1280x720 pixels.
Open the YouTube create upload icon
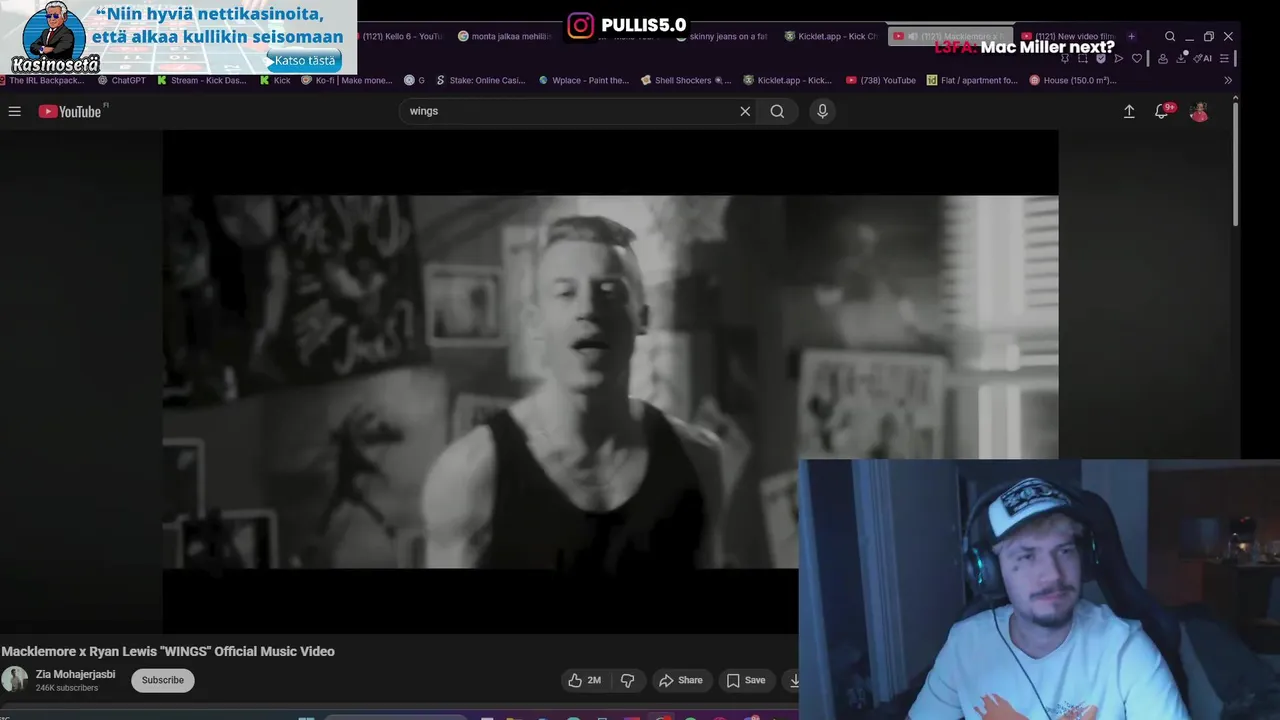1129,112
